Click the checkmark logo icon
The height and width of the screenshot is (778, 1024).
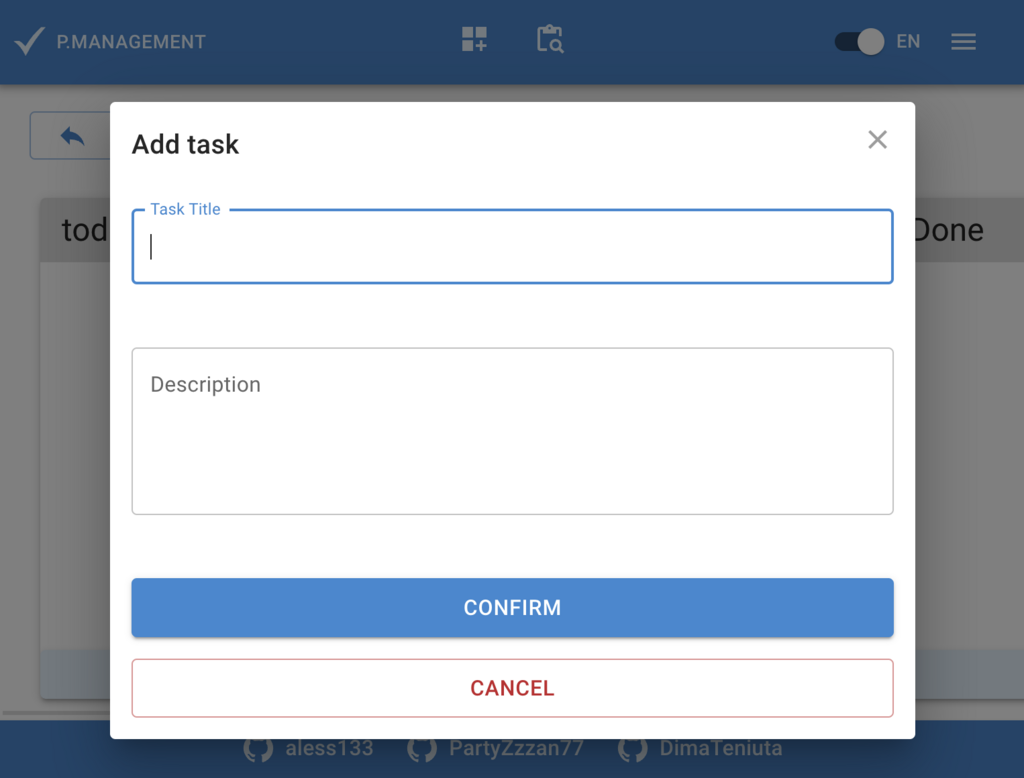coord(29,39)
